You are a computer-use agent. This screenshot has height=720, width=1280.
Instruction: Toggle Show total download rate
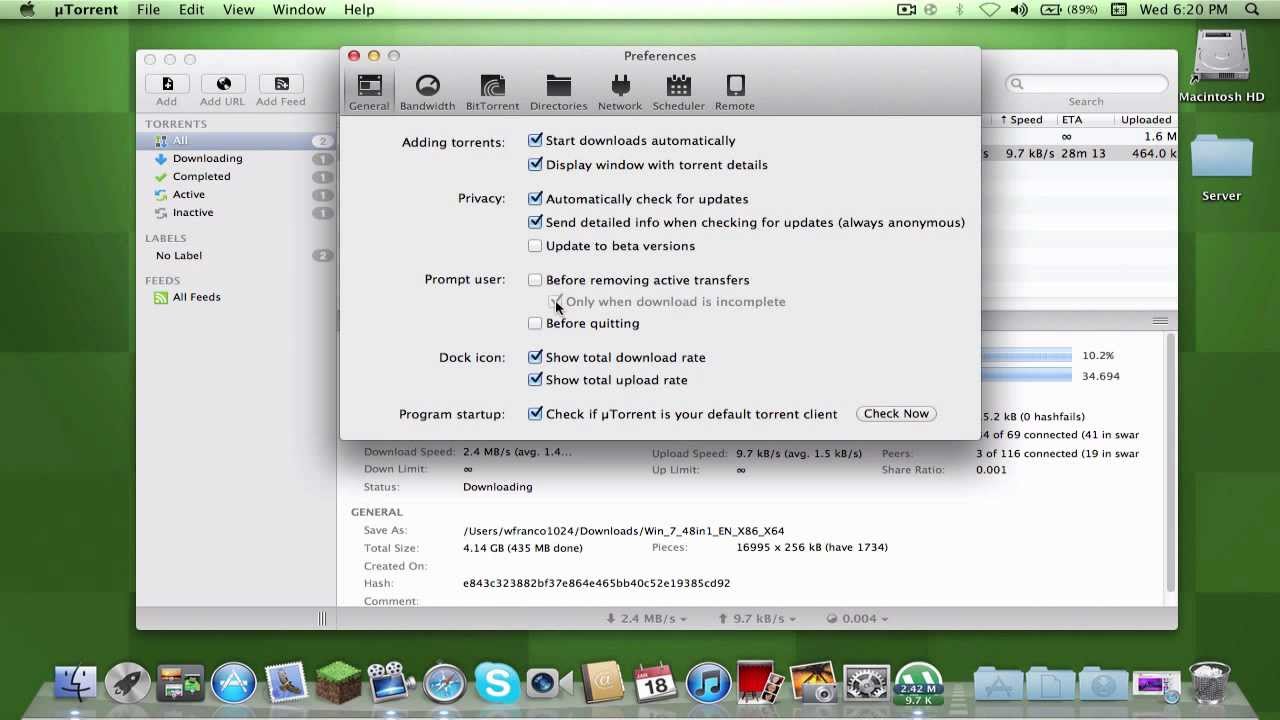[x=535, y=357]
